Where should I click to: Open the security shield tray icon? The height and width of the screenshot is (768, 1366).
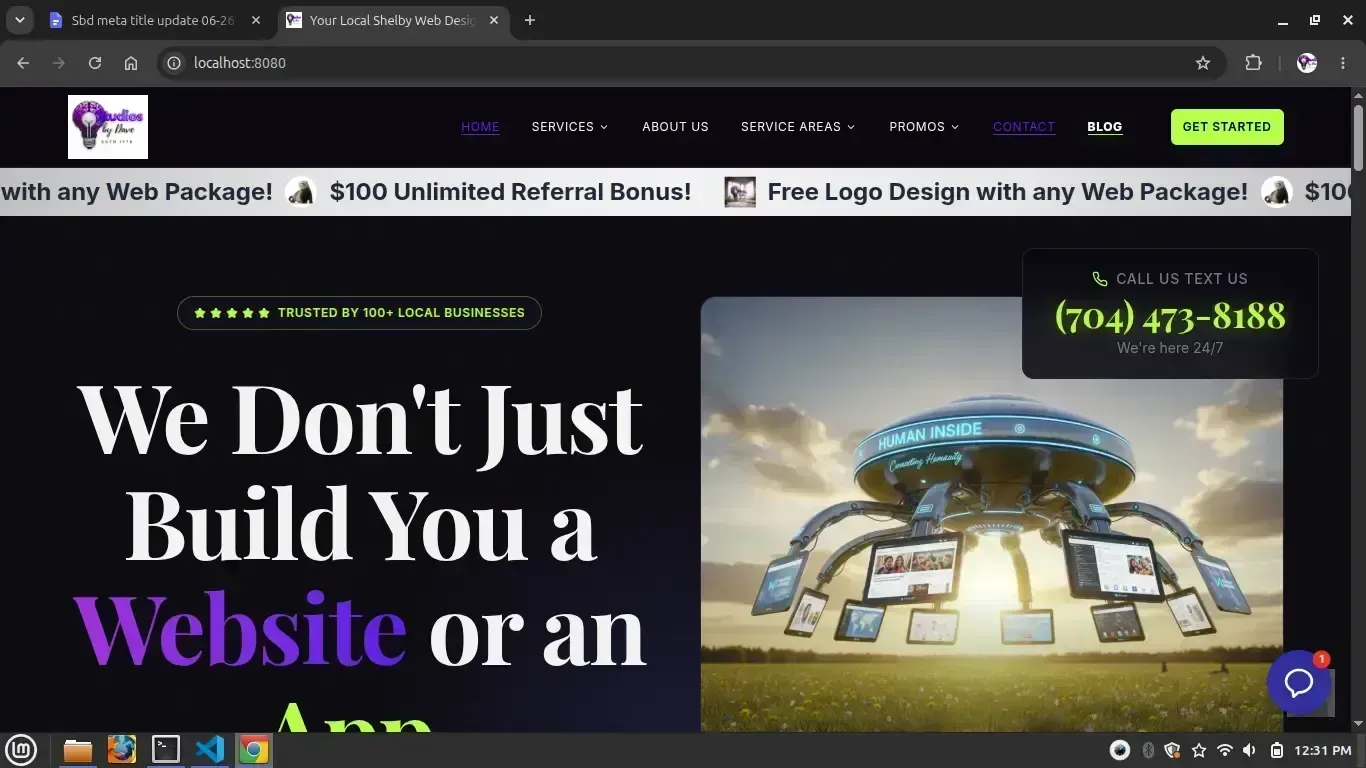[1172, 750]
